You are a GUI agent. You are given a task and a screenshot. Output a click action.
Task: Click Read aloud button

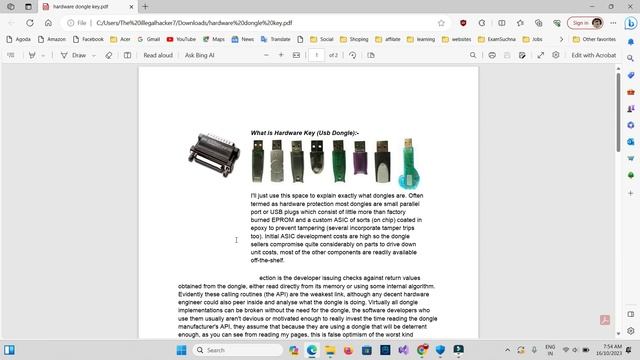coord(158,55)
